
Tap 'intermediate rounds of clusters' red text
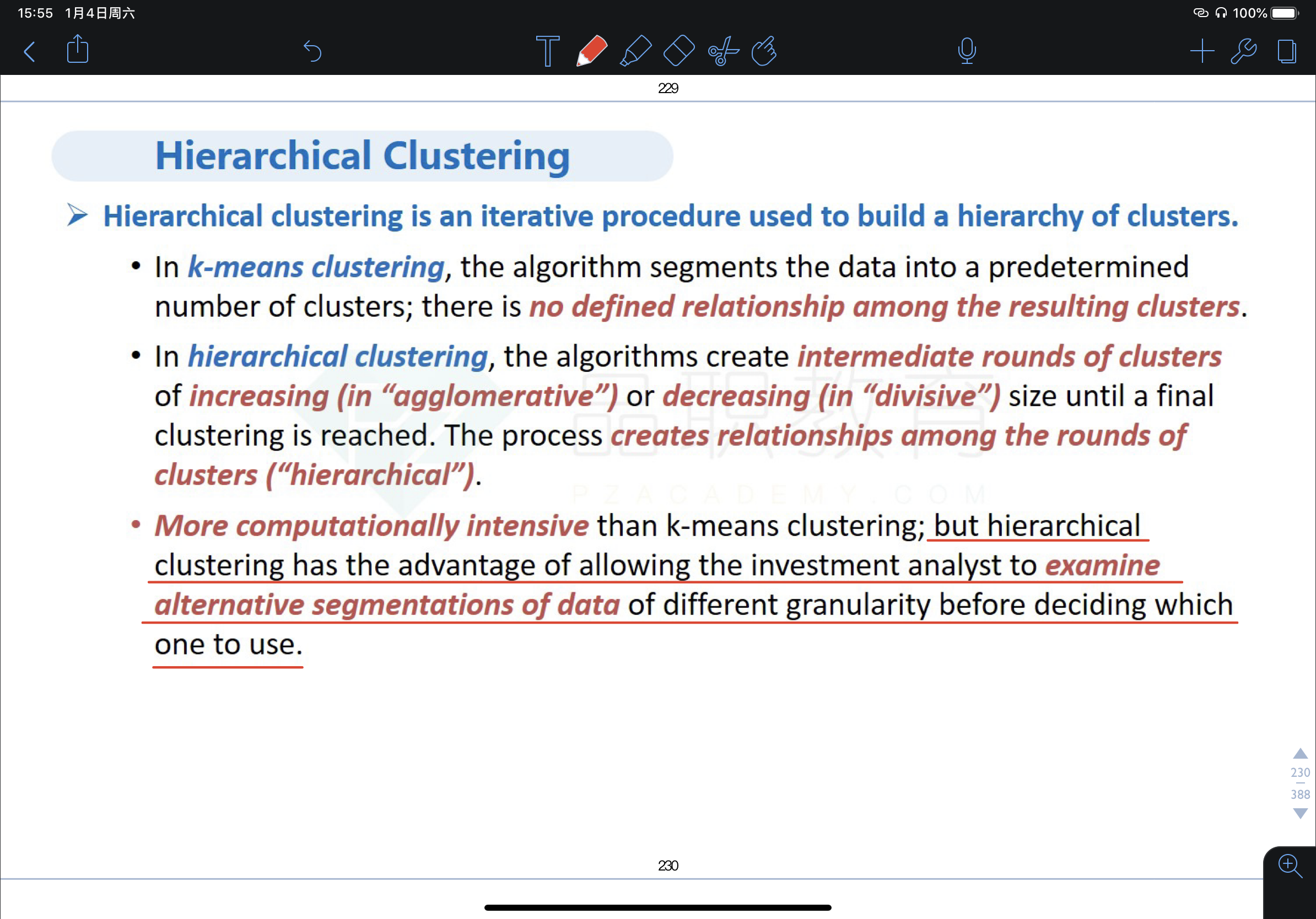pyautogui.click(x=1010, y=356)
